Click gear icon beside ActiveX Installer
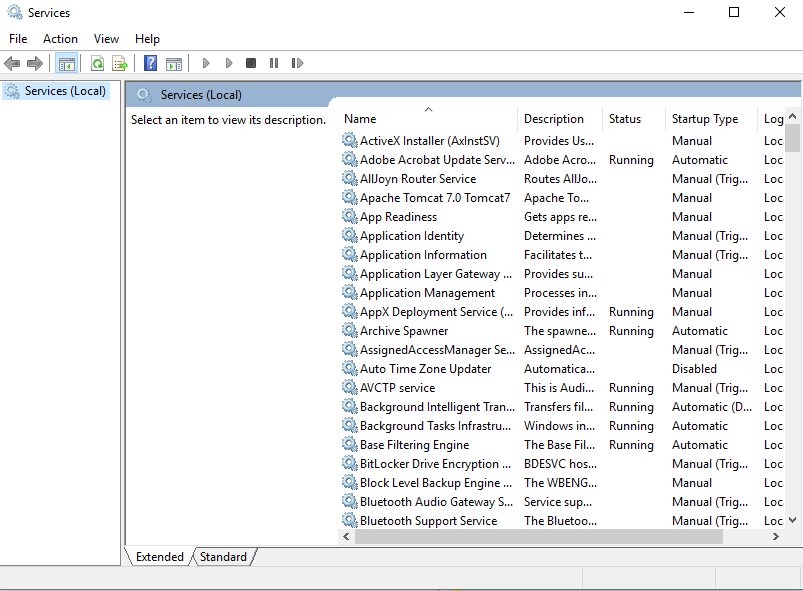This screenshot has height=591, width=803. click(x=350, y=140)
